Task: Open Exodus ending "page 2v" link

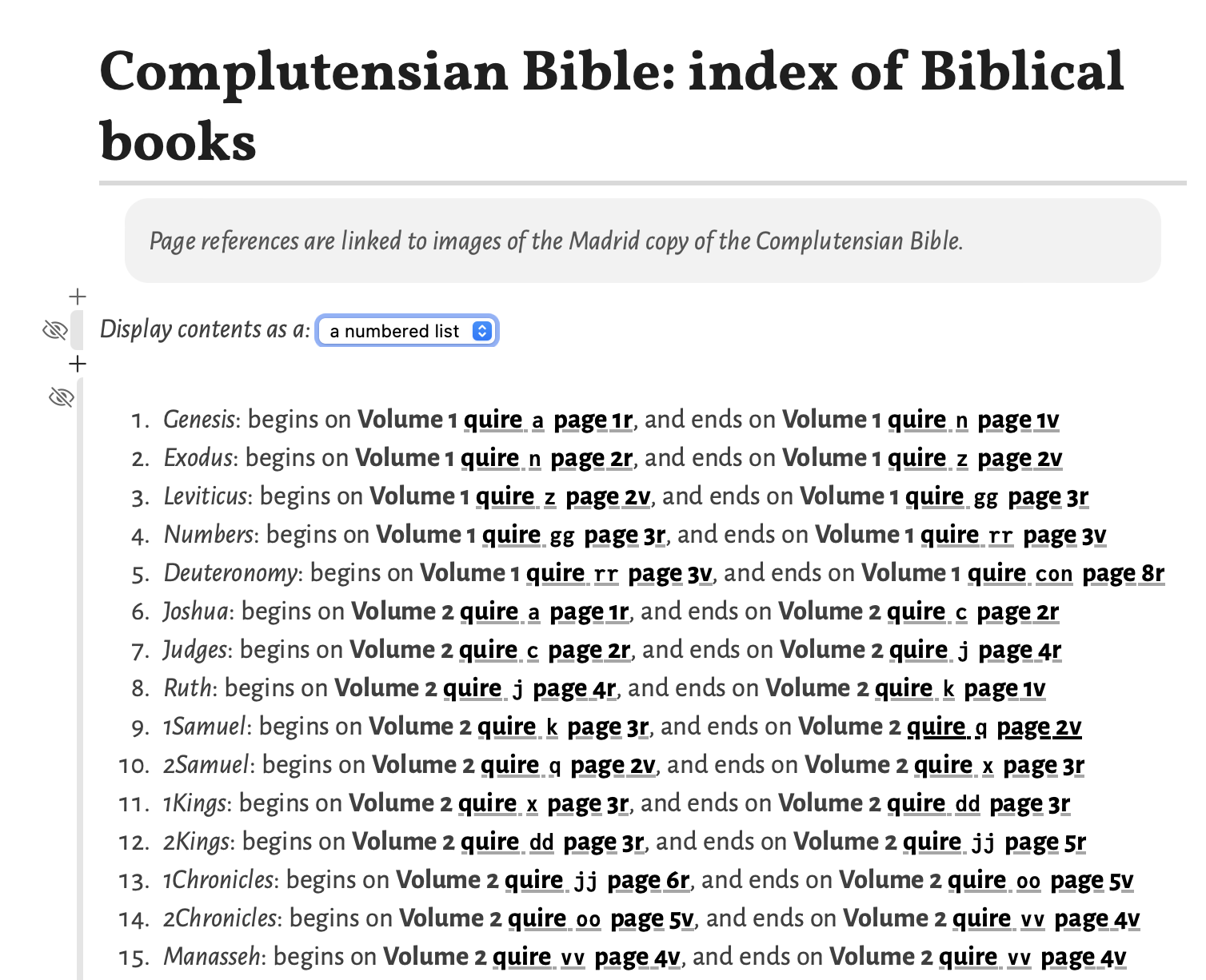Action: point(1020,458)
